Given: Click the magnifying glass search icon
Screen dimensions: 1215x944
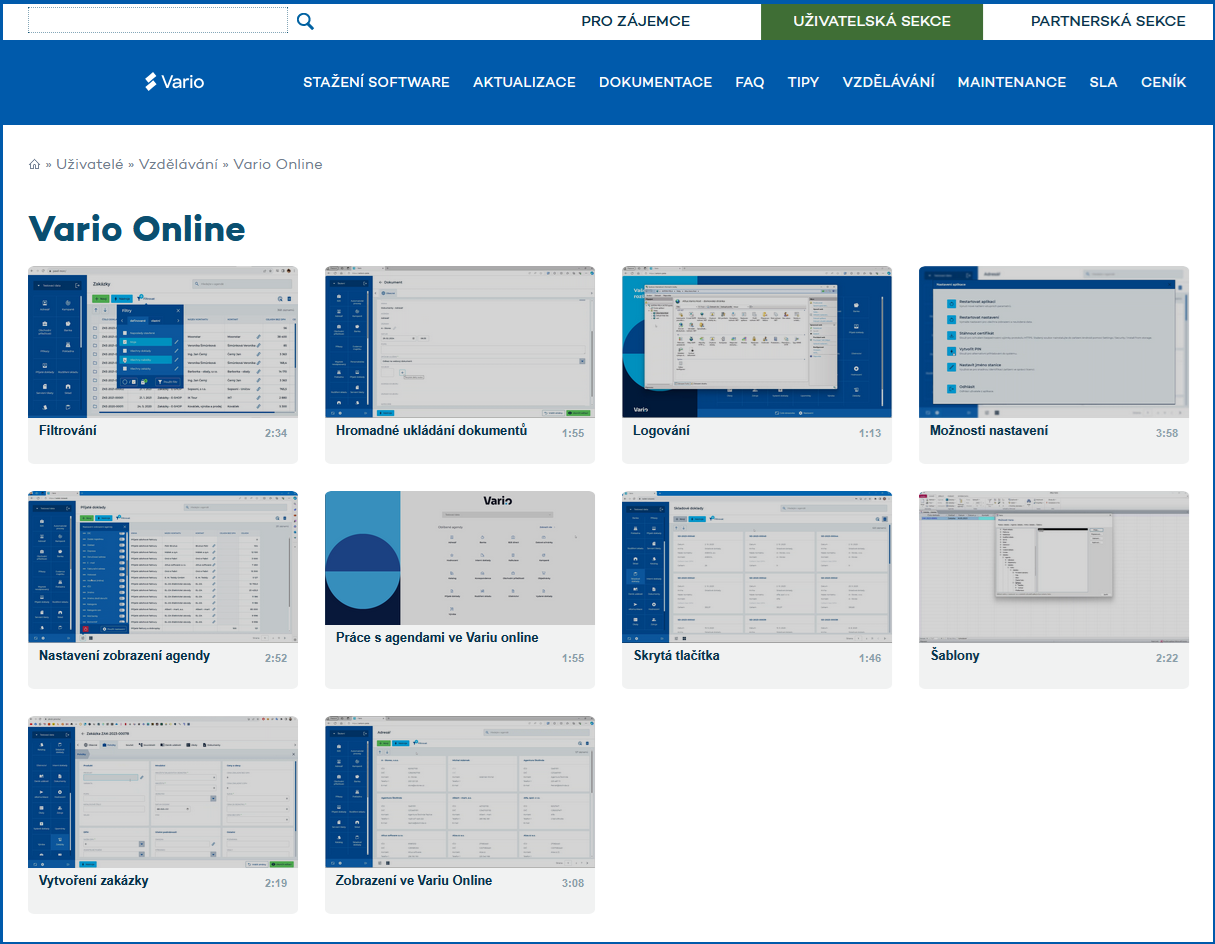Looking at the screenshot, I should coord(305,21).
